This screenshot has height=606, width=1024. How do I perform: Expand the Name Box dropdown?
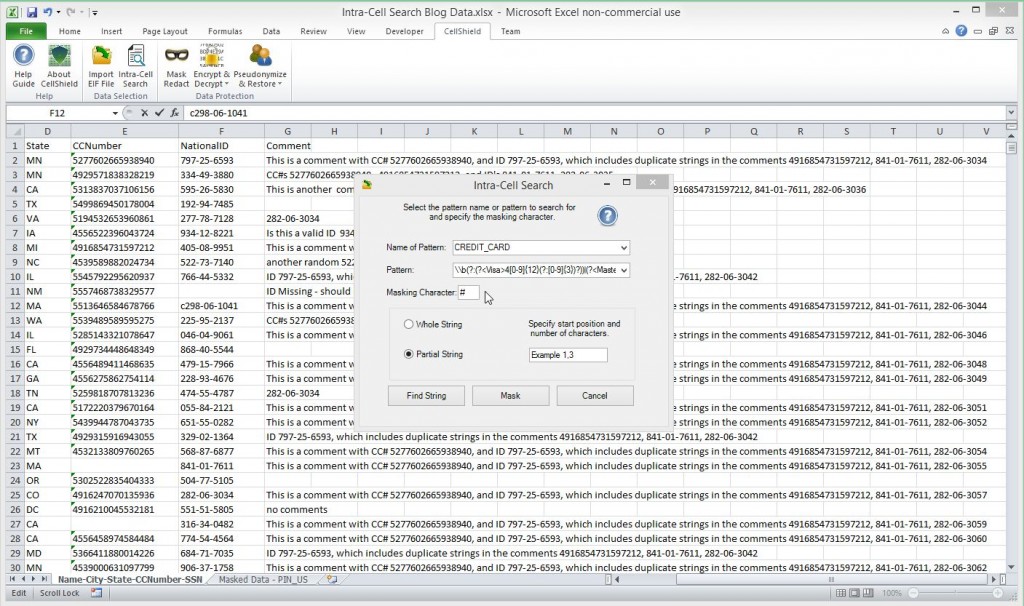[x=115, y=113]
